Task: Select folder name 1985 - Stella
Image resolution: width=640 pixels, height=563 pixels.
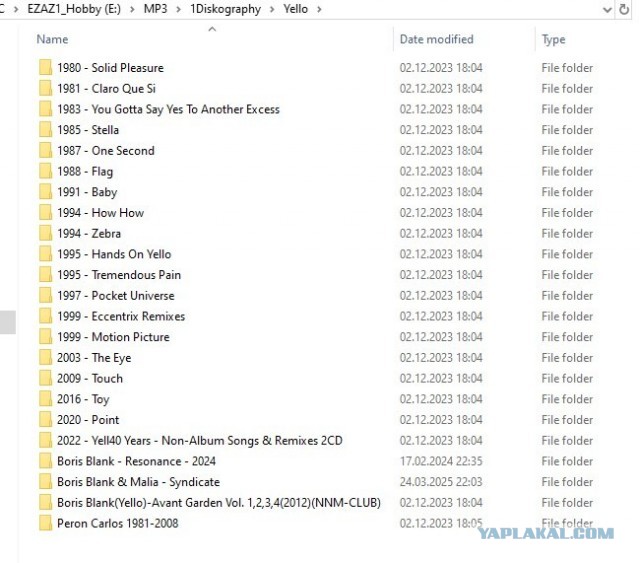Action: coord(88,129)
